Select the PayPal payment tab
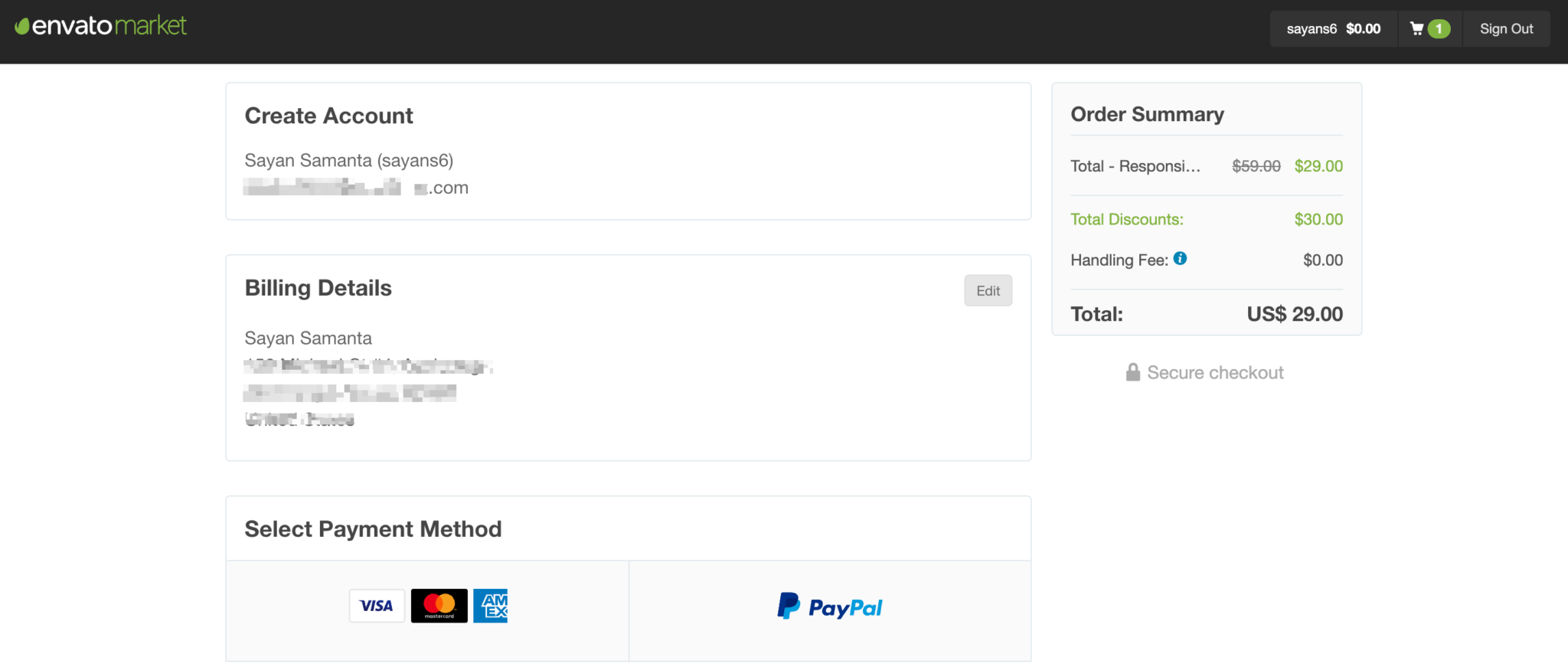This screenshot has height=667, width=1568. (830, 610)
